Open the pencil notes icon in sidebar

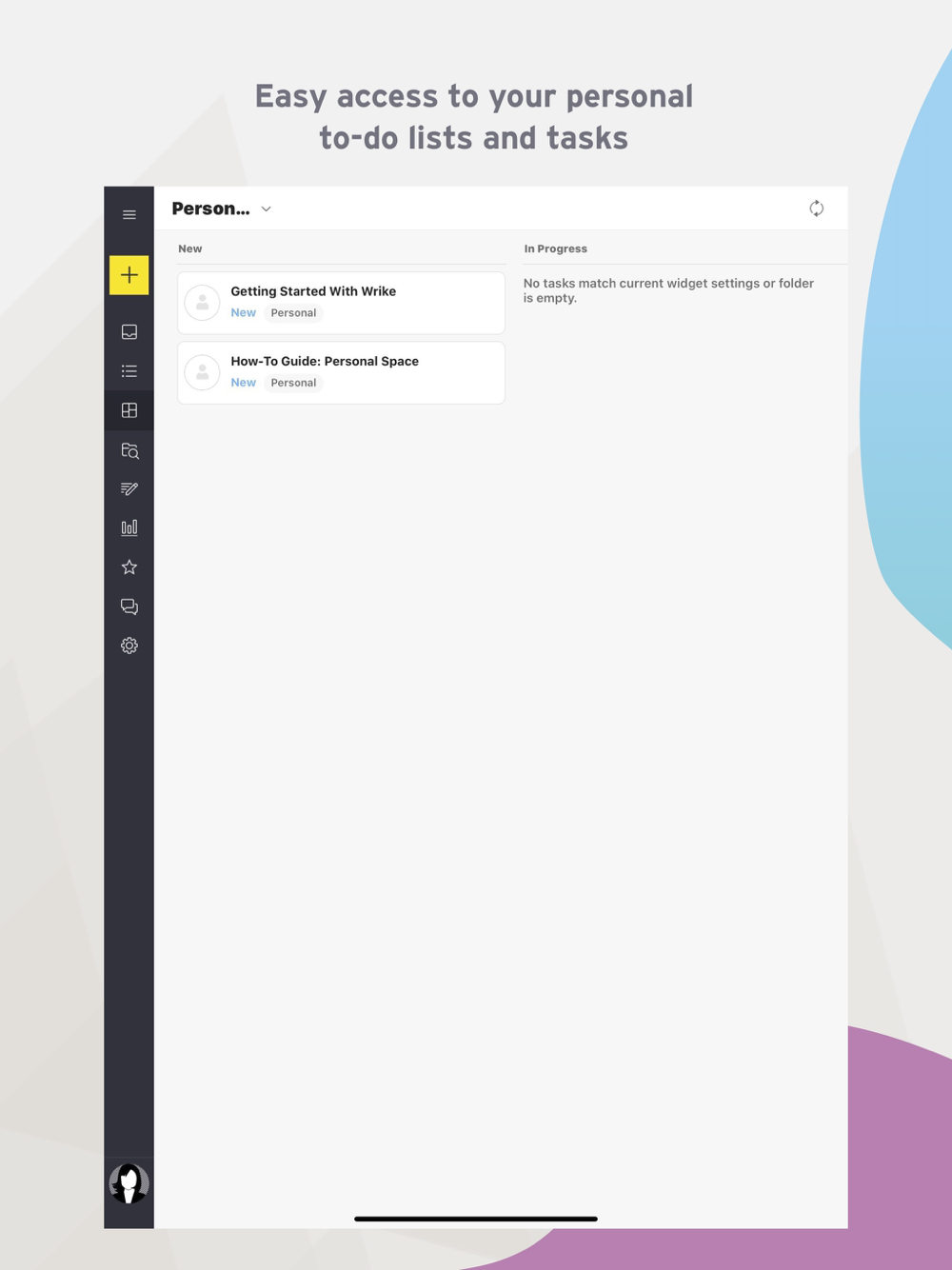click(129, 488)
